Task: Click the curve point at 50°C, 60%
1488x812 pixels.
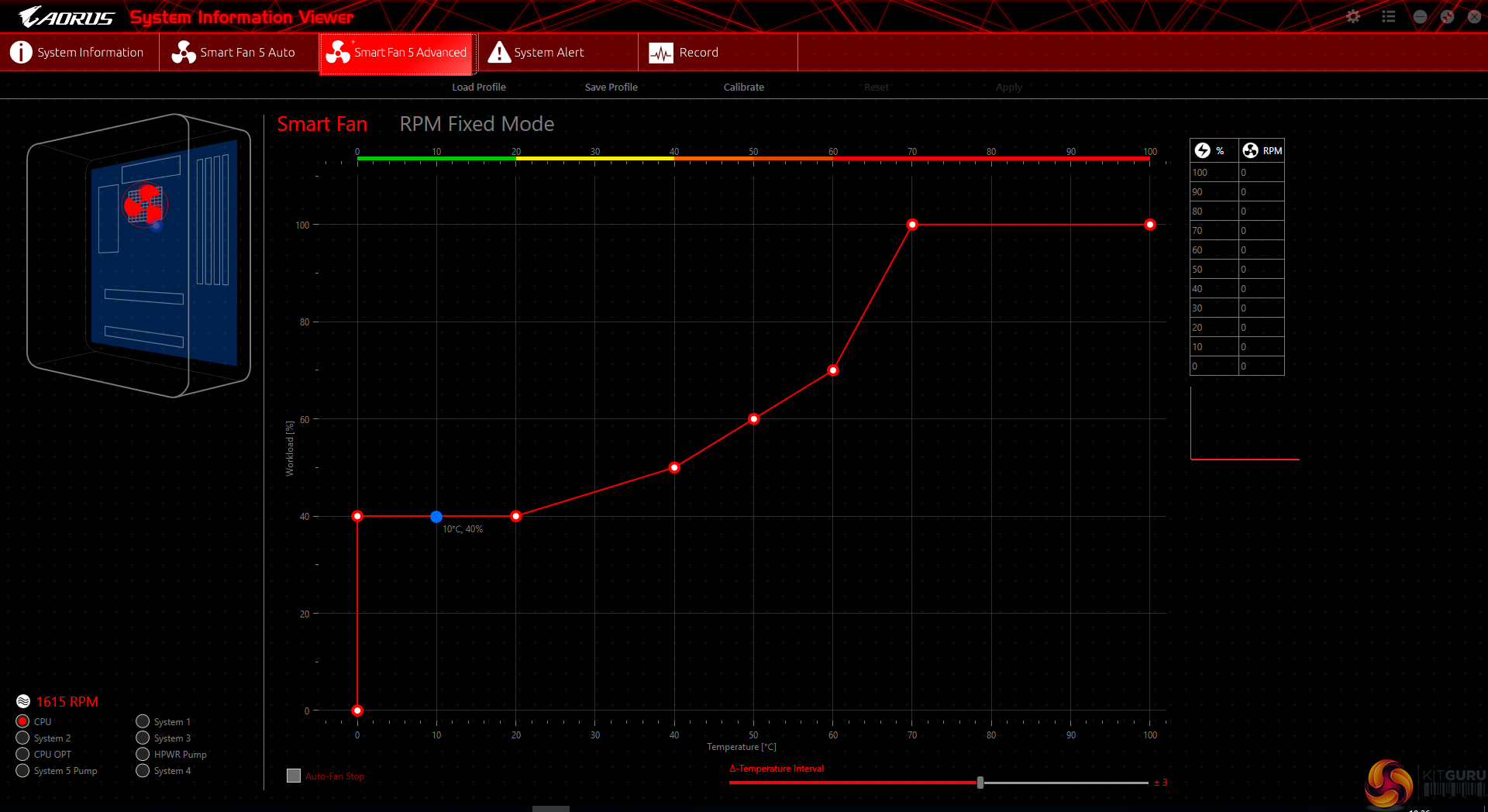Action: (x=754, y=419)
